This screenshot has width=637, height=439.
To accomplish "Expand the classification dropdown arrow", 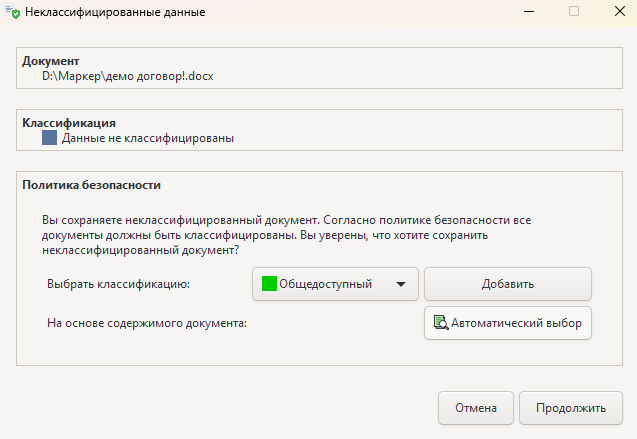I will 401,284.
